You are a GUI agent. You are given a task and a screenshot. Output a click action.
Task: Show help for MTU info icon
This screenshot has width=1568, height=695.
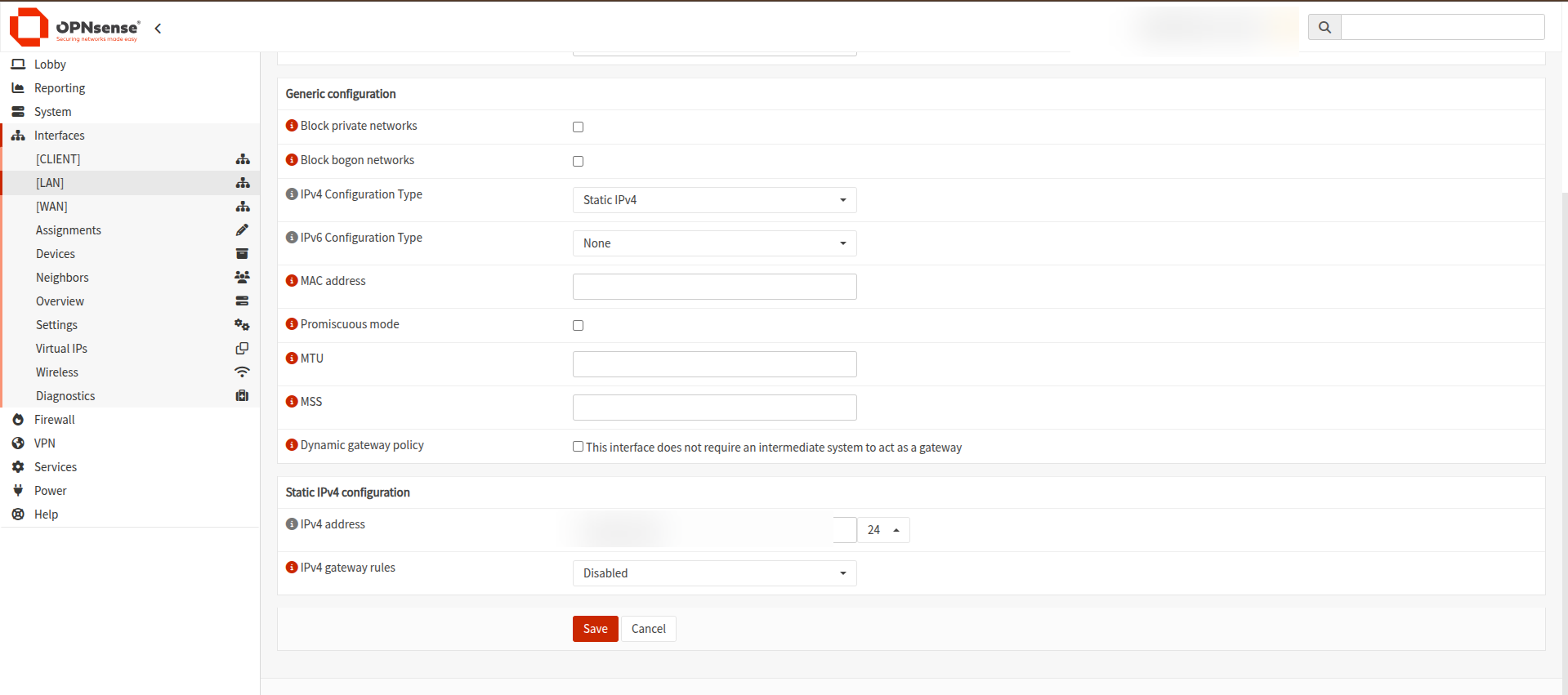coord(292,359)
